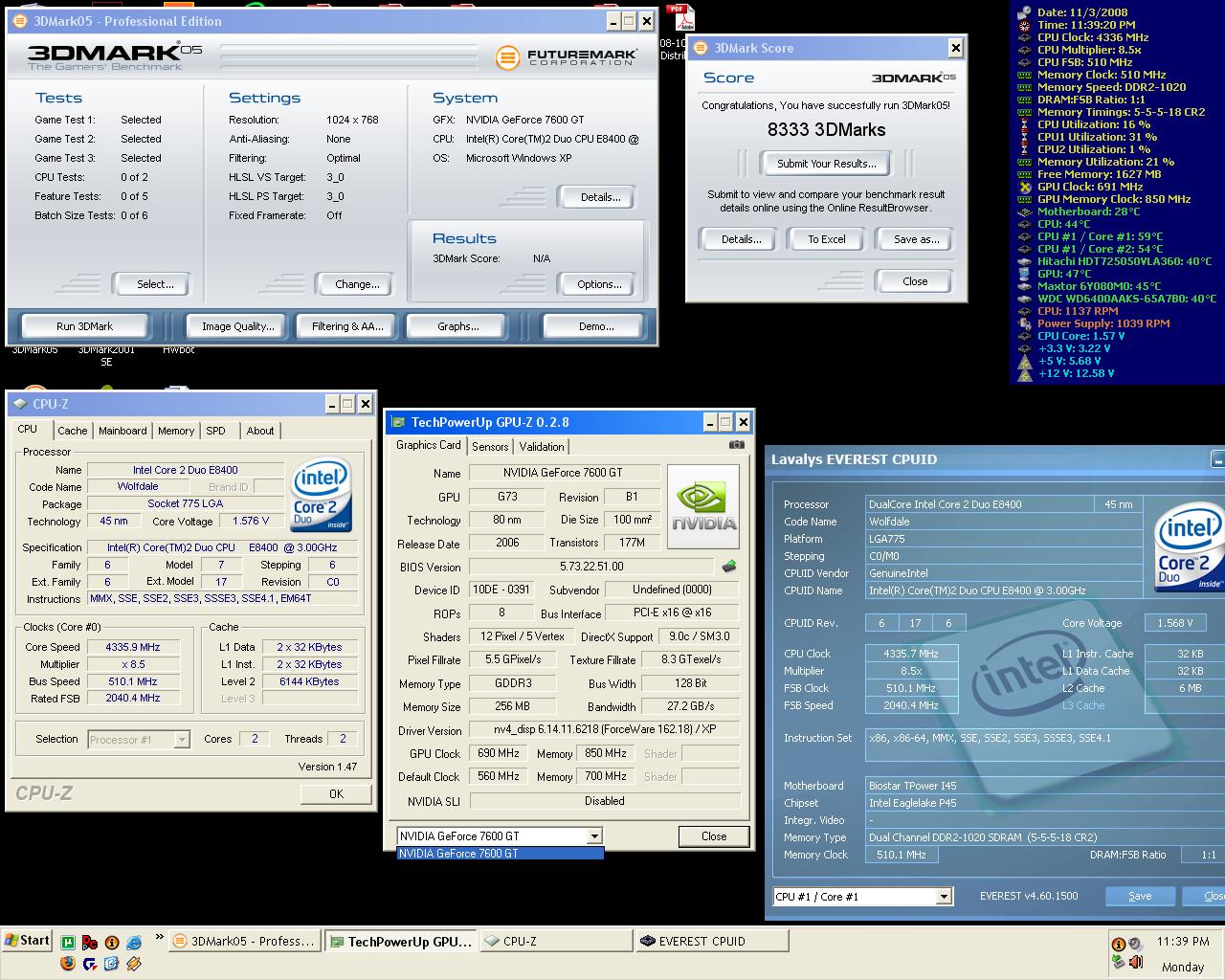Image resolution: width=1225 pixels, height=980 pixels.
Task: Click Submit Your Results button
Action: coord(826,164)
